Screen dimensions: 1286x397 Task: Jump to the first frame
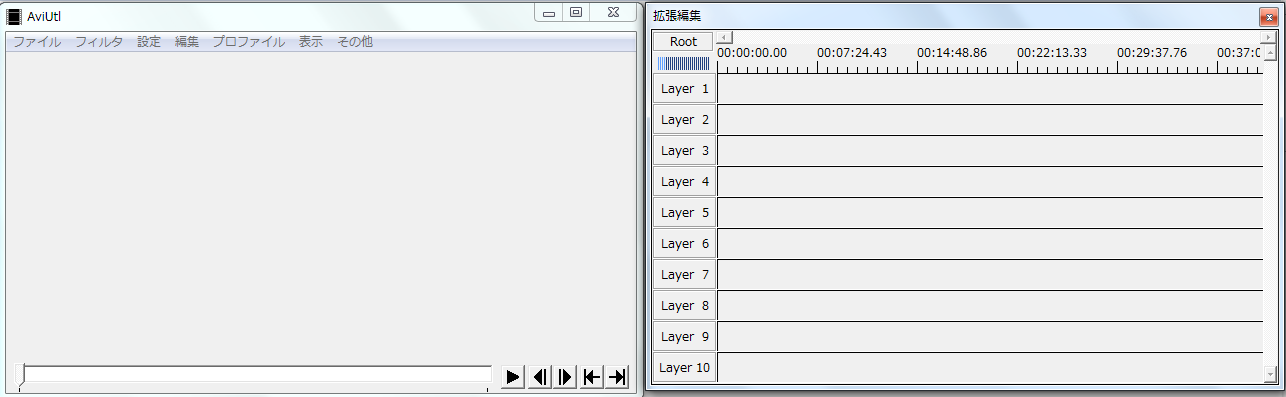[x=592, y=377]
